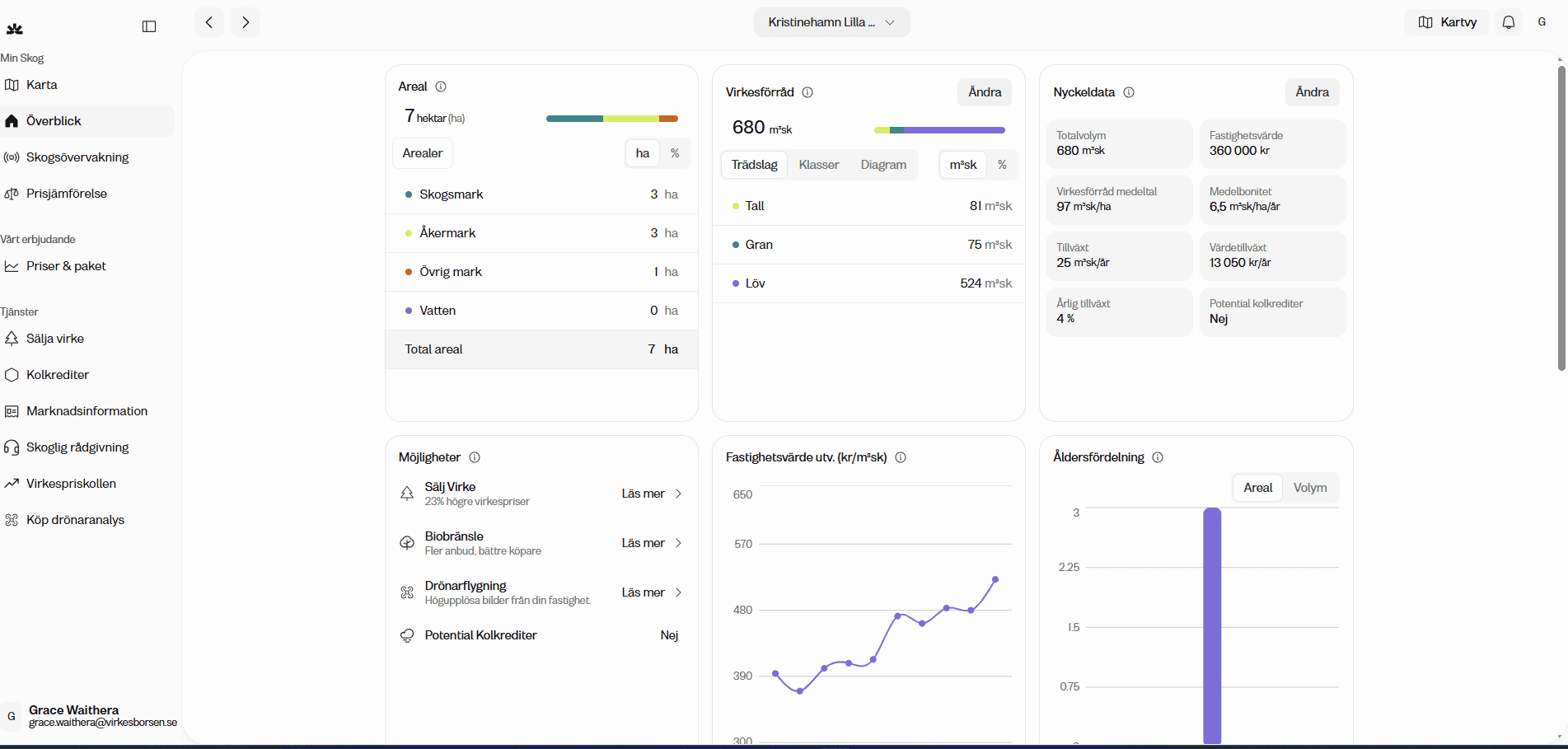This screenshot has width=1568, height=749.
Task: Click the Överblick home icon
Action: click(12, 121)
